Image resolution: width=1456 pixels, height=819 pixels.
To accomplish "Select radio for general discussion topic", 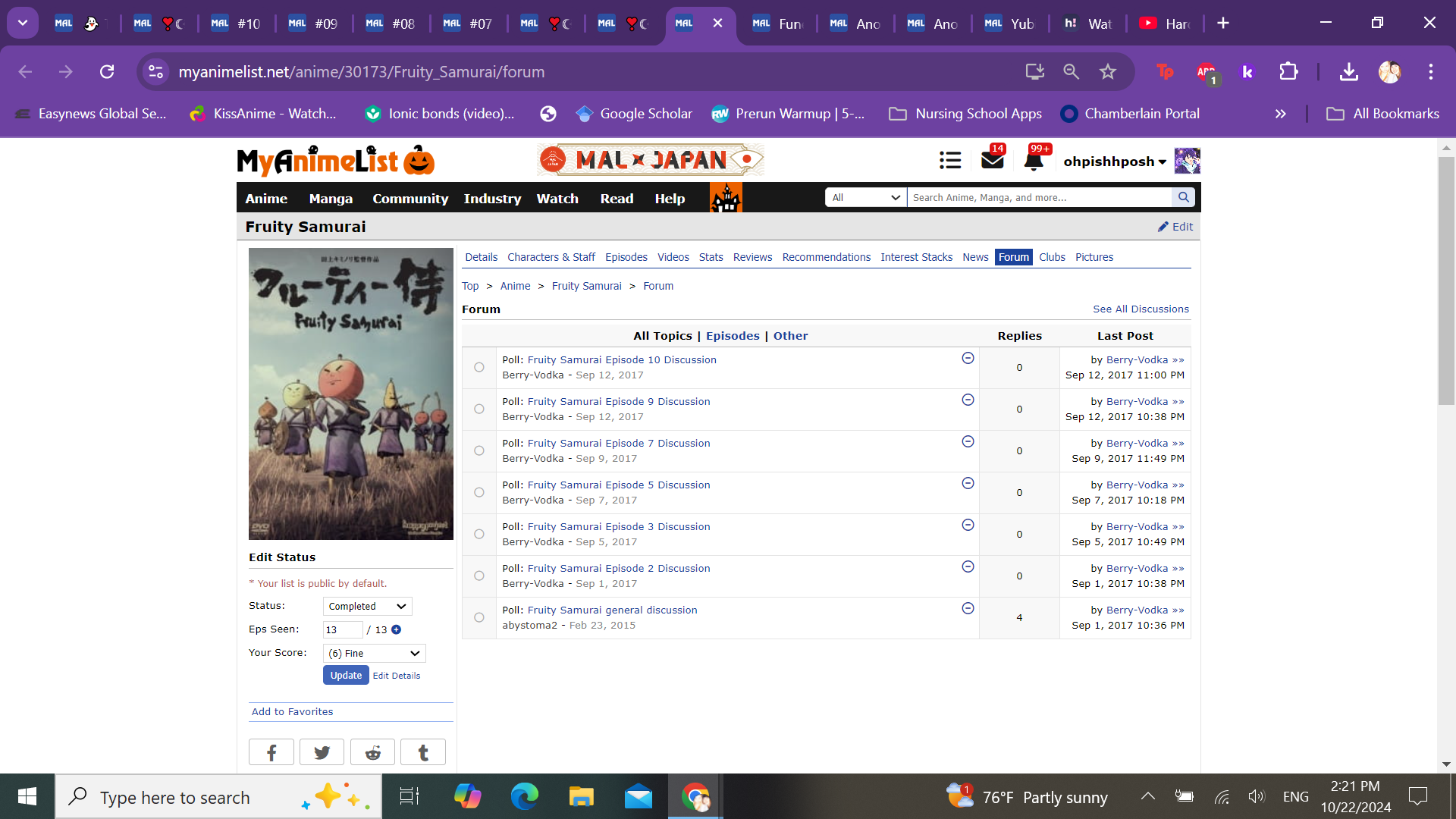I will click(x=479, y=617).
